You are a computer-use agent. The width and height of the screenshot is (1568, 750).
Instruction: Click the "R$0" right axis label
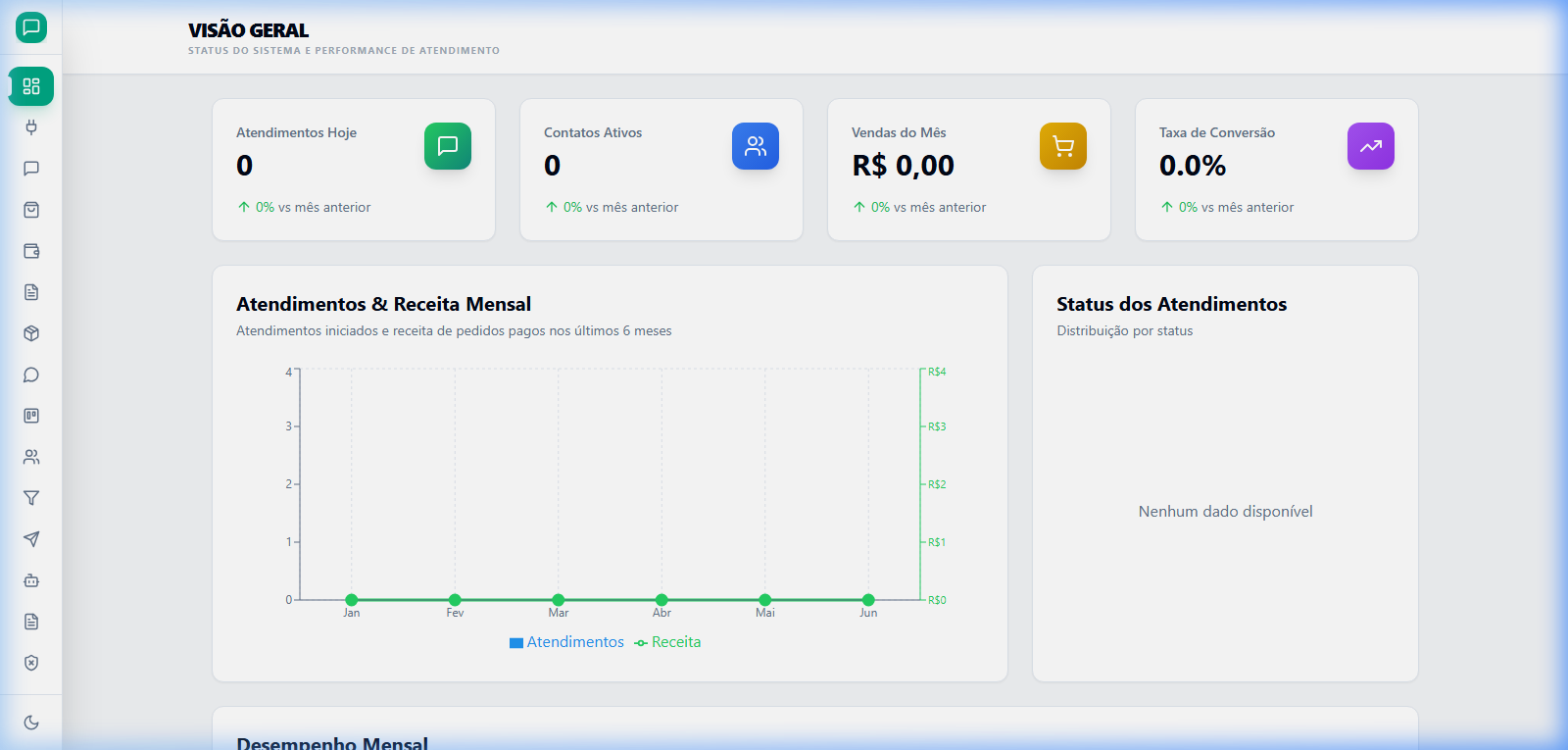tap(937, 600)
